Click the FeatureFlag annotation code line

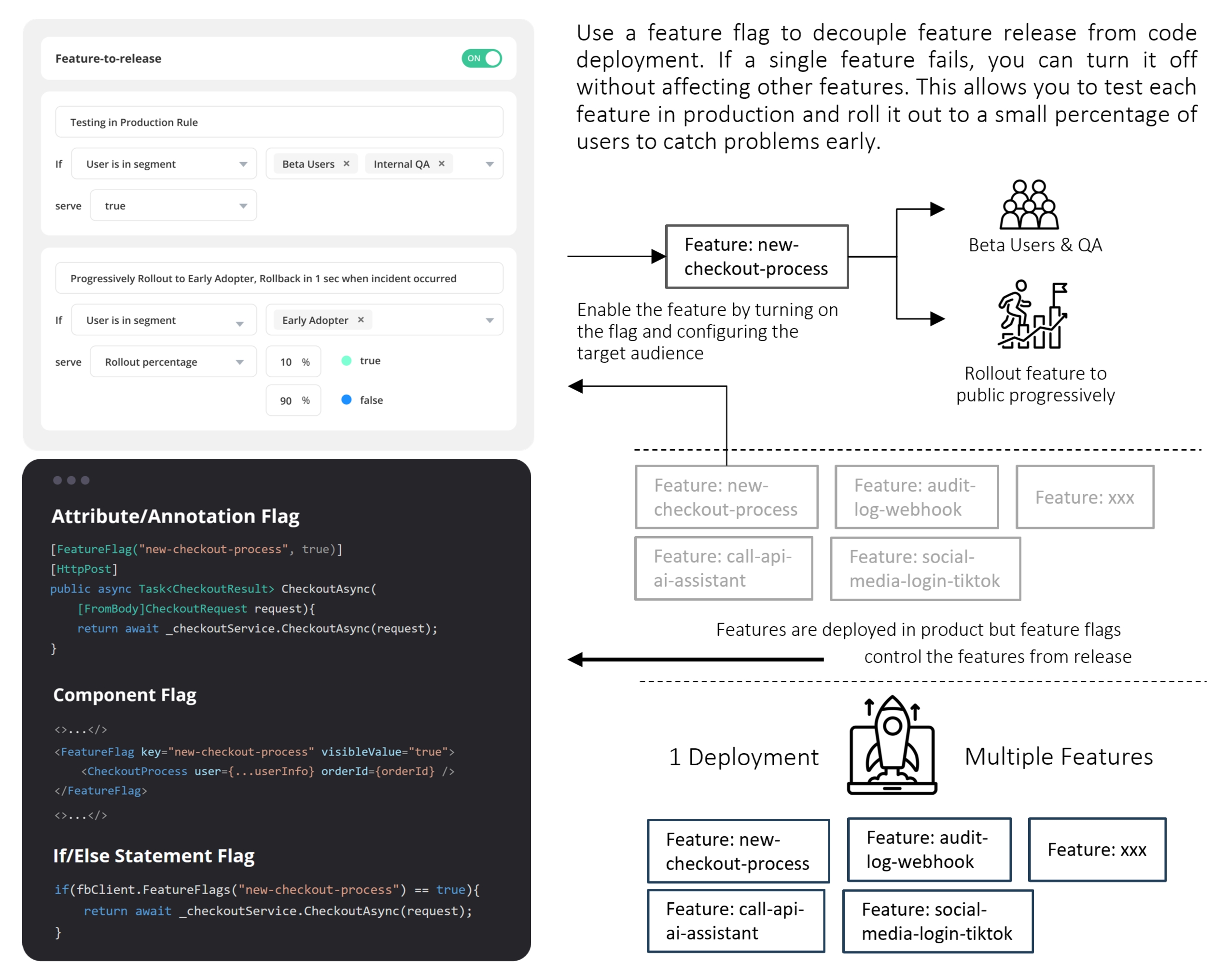tap(196, 549)
